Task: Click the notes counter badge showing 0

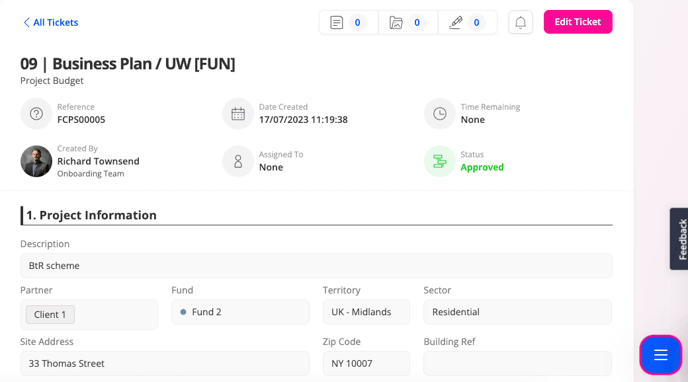Action: [358, 22]
